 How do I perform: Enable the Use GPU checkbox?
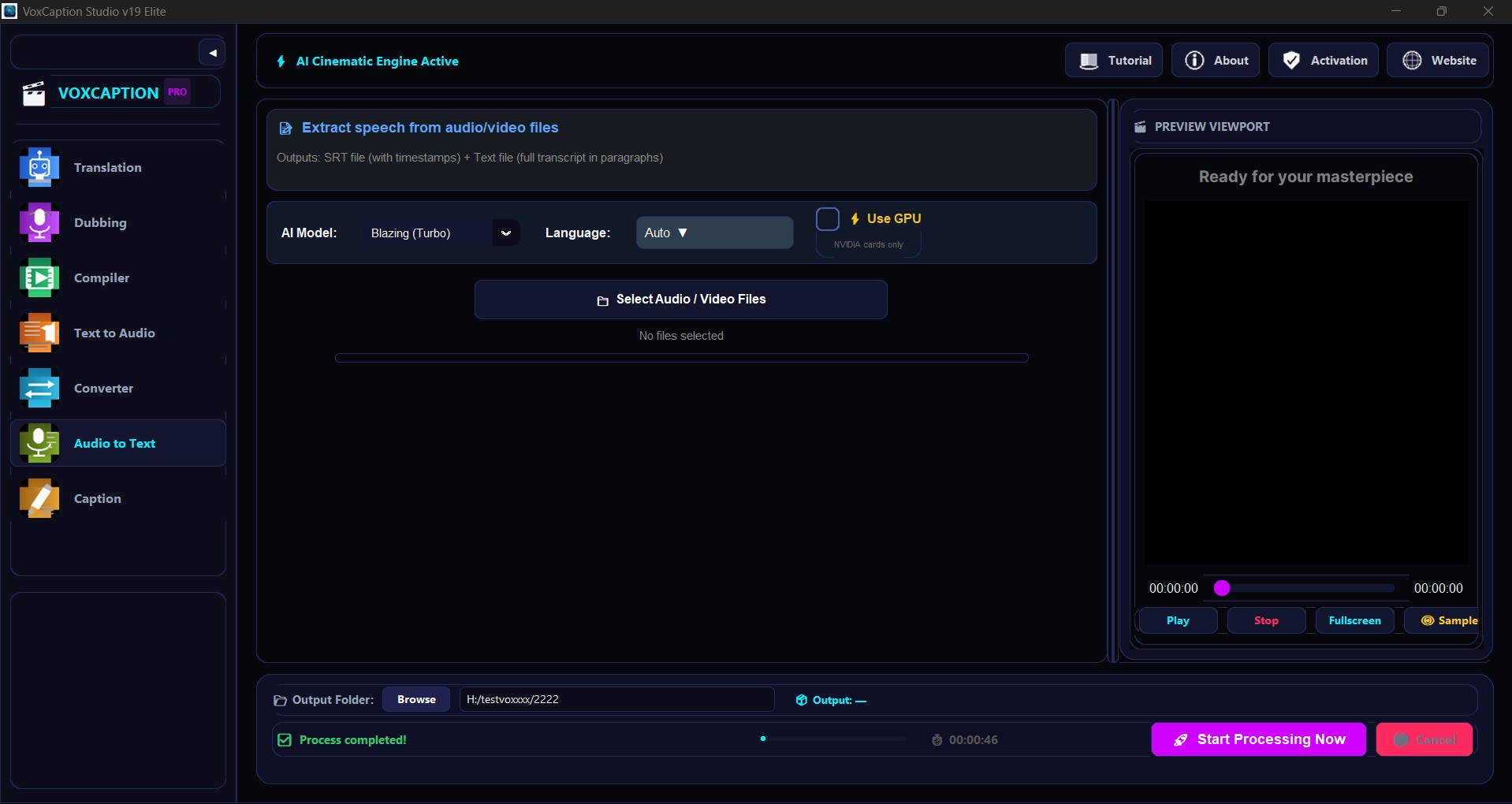pos(828,218)
